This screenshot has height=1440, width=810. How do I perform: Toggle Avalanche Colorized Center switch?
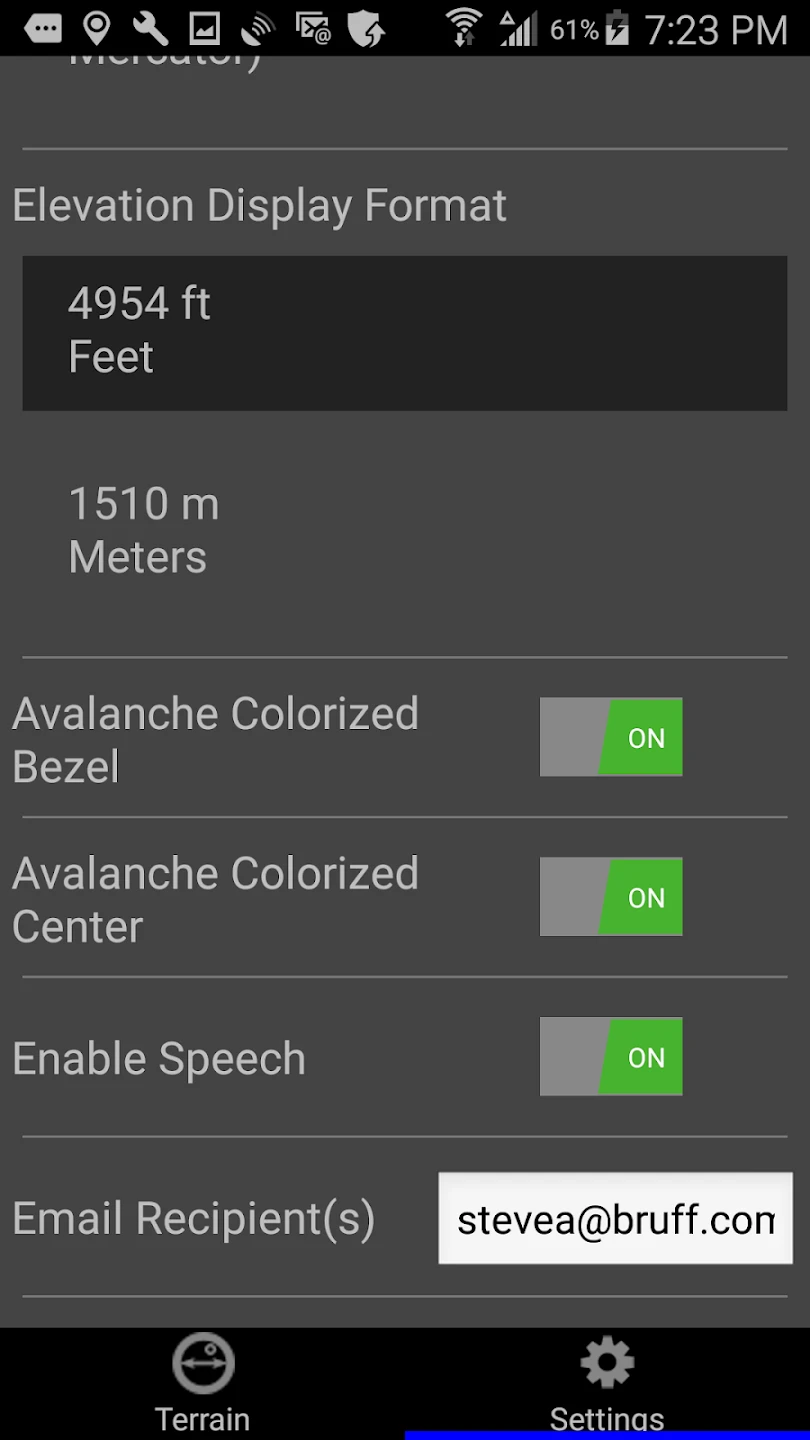tap(611, 897)
